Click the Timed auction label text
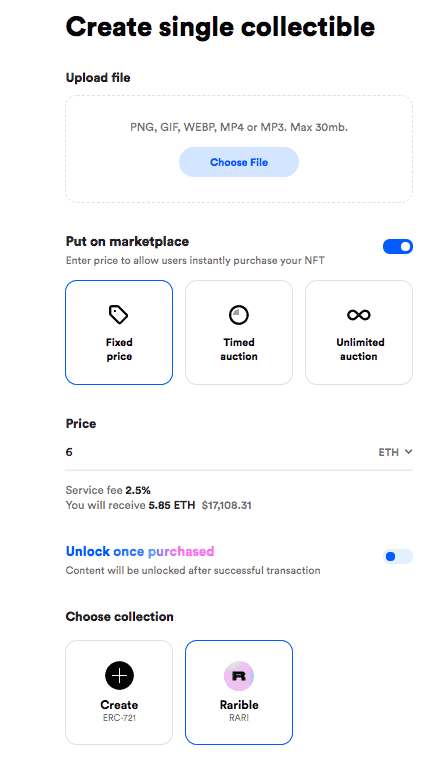This screenshot has width=447, height=767. 239,349
